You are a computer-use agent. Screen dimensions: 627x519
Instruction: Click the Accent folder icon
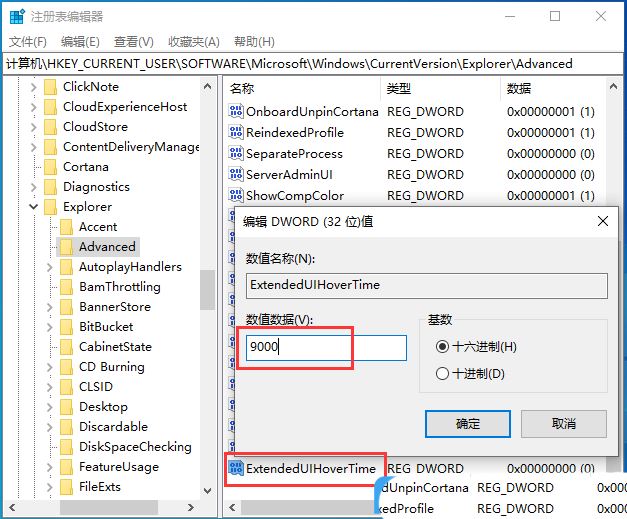[66, 227]
